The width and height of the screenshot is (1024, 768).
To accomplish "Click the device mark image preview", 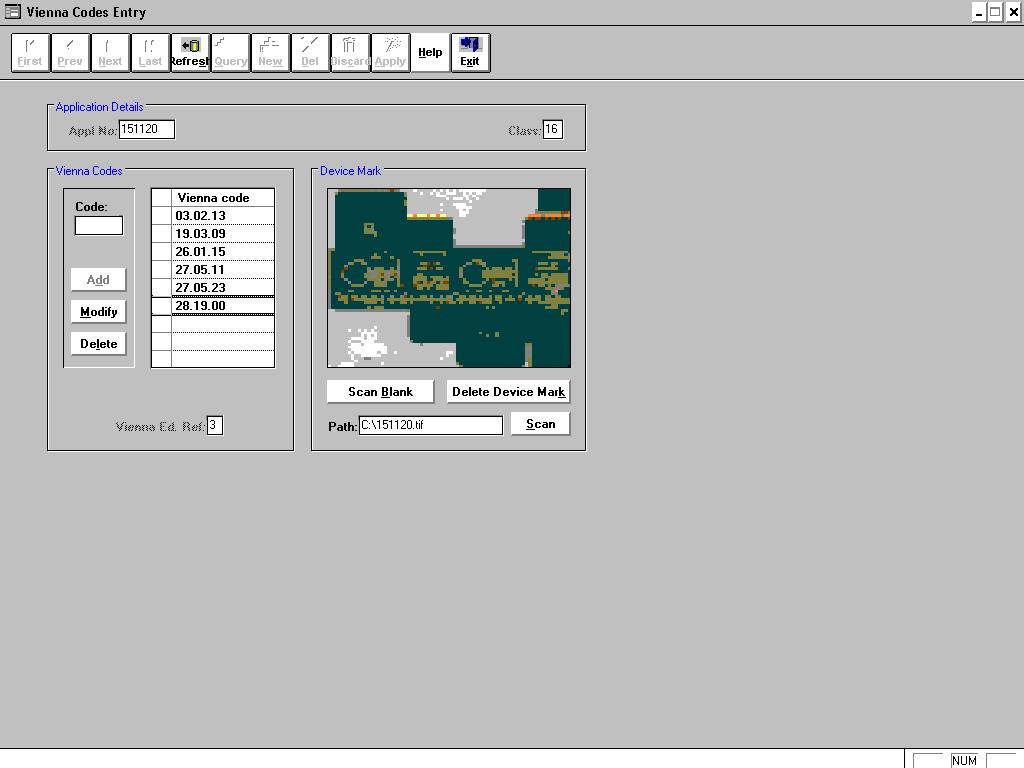I will pos(449,278).
